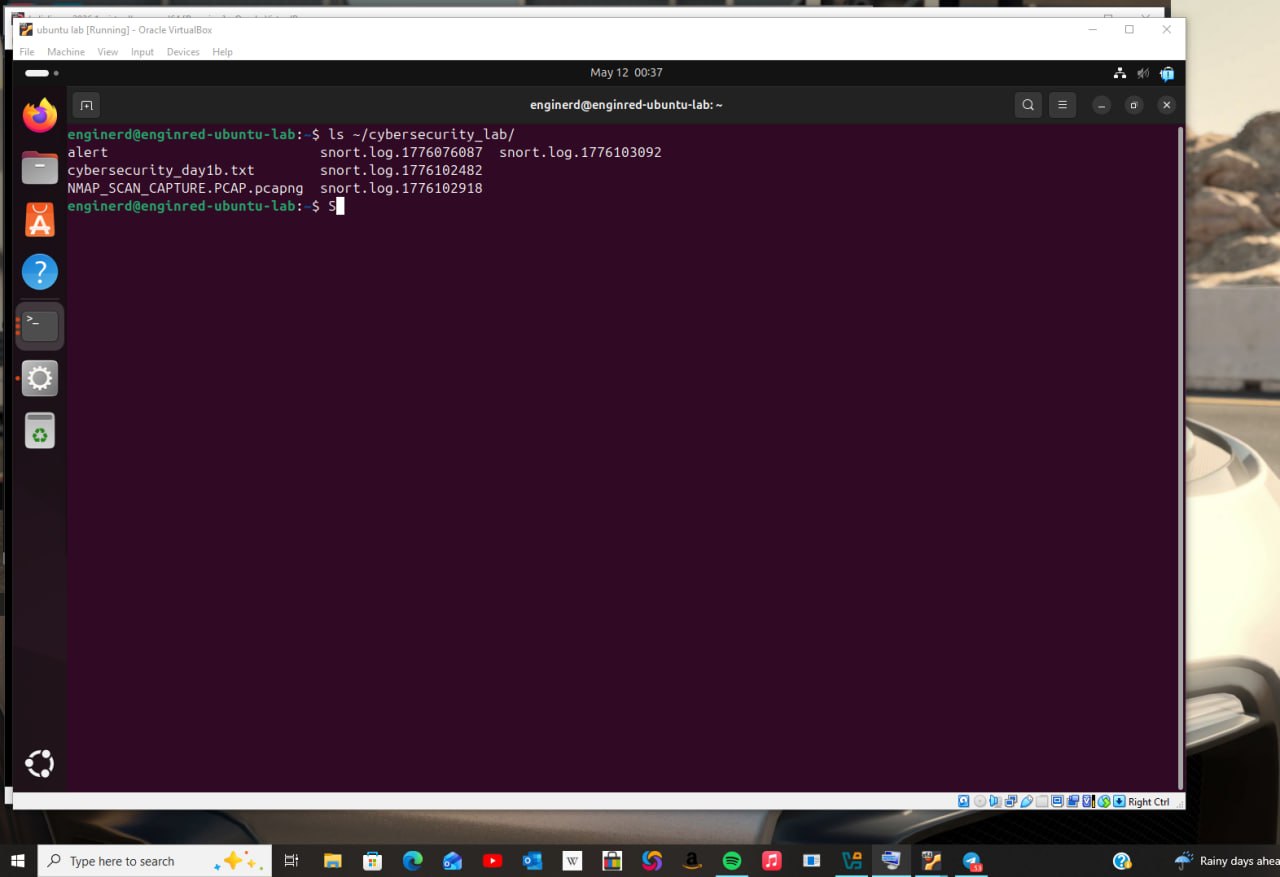Viewport: 1280px width, 877px height.
Task: Click the Activities workspace indicator
Action: (x=42, y=73)
